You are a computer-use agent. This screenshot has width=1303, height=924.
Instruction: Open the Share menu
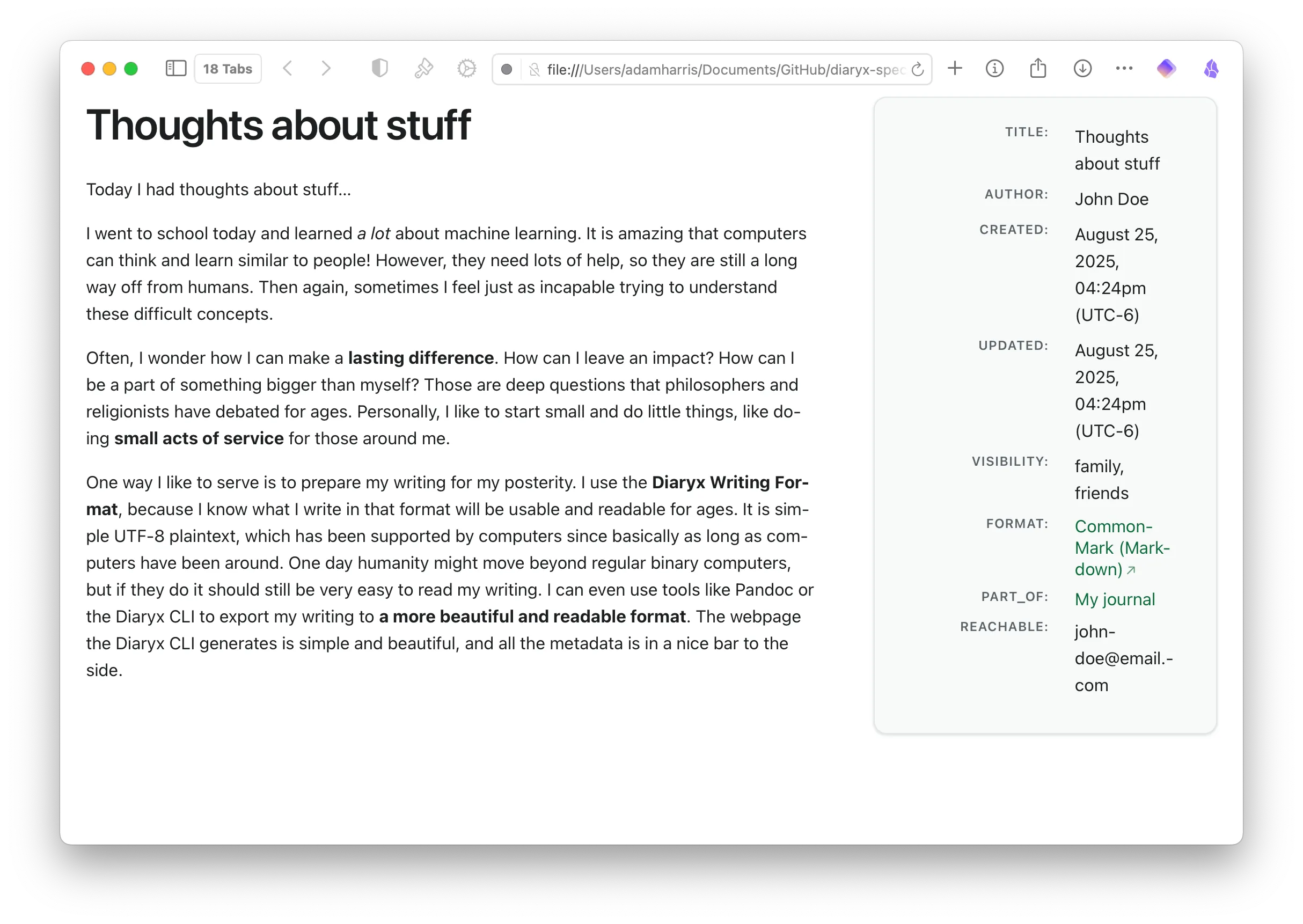pos(1038,69)
